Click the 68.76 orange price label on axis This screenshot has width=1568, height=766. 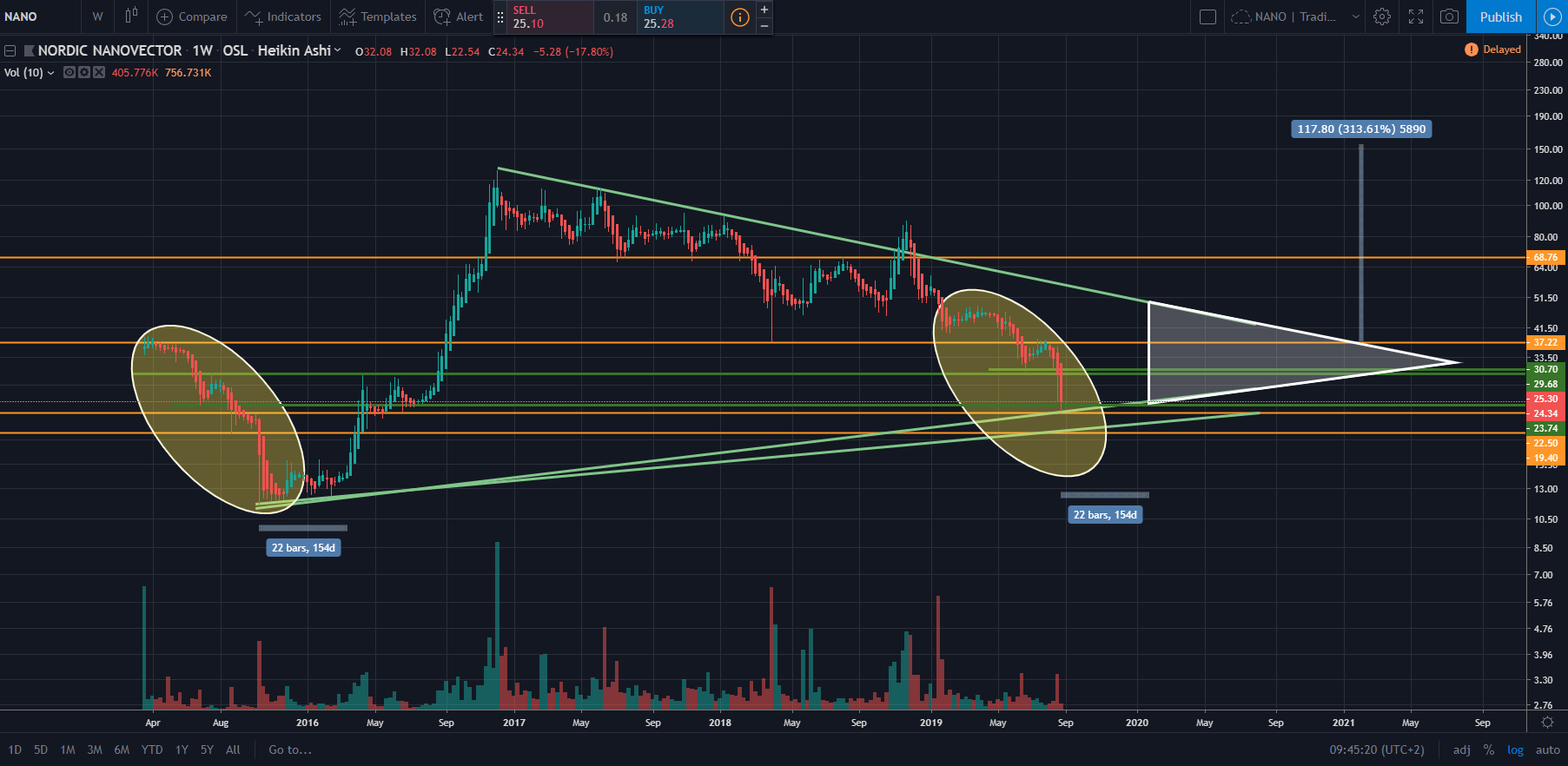click(x=1546, y=257)
